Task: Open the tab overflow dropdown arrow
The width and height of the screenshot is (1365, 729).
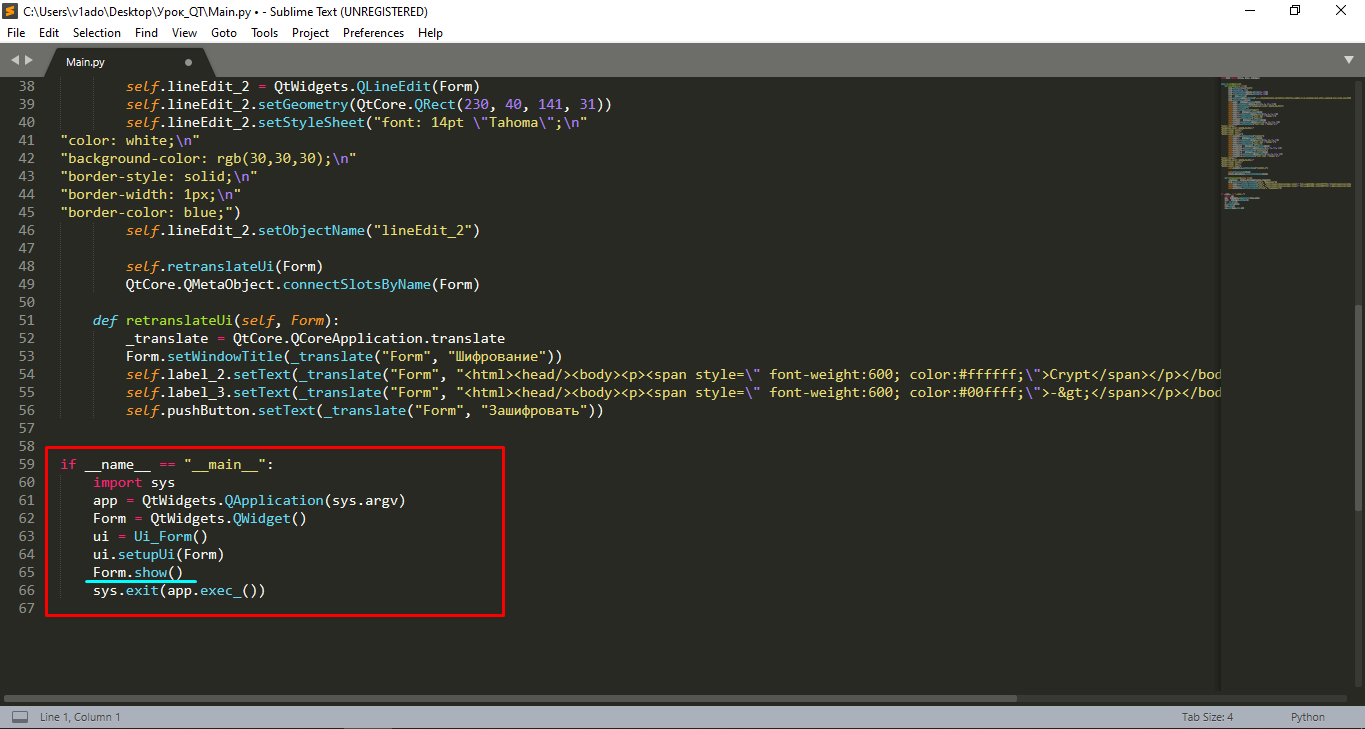Action: click(1350, 60)
